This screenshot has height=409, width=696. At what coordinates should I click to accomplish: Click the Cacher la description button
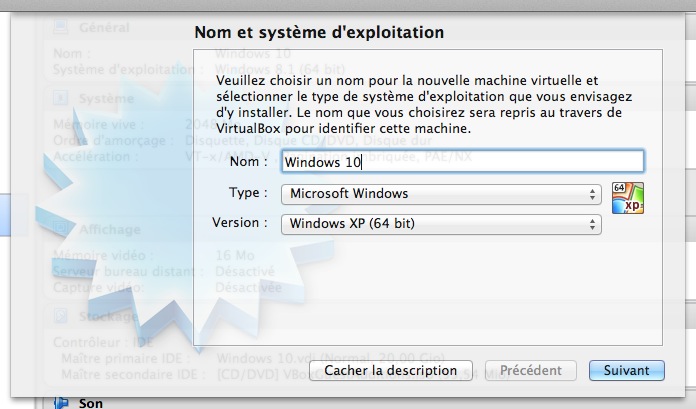click(390, 371)
